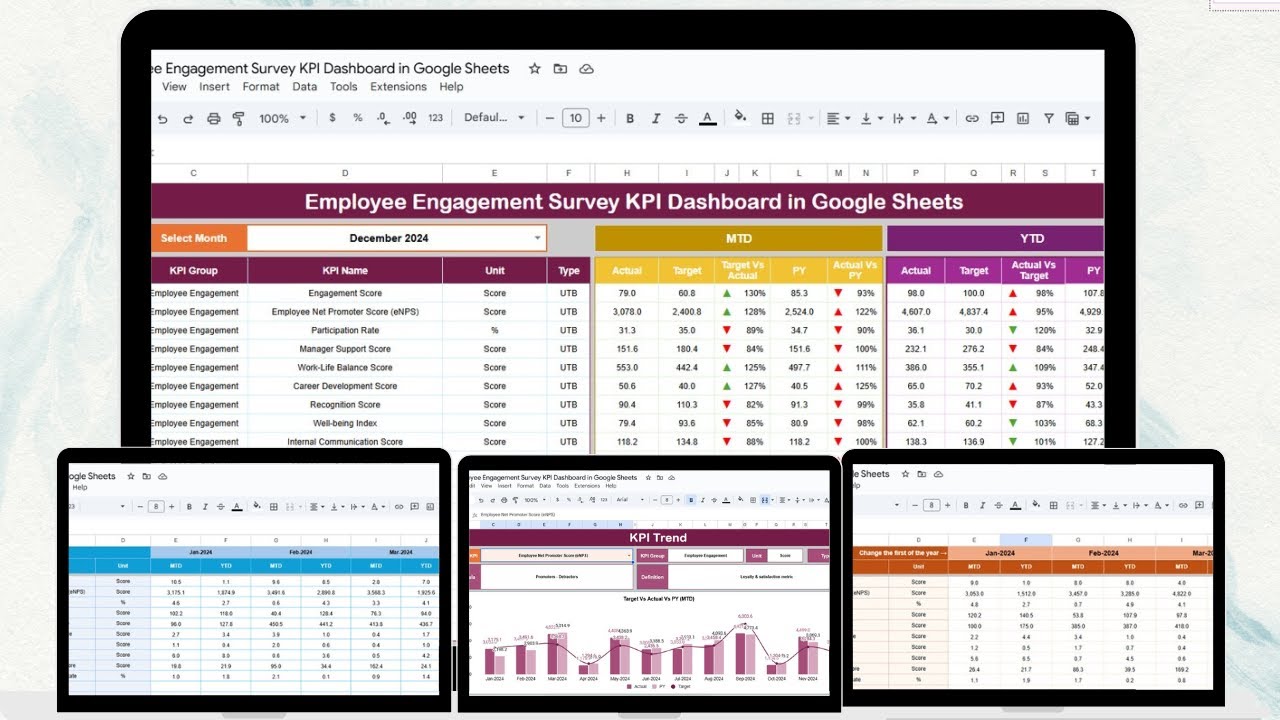The image size is (1280, 720).
Task: Open text rotation dropdown in the large window
Action: [937, 118]
